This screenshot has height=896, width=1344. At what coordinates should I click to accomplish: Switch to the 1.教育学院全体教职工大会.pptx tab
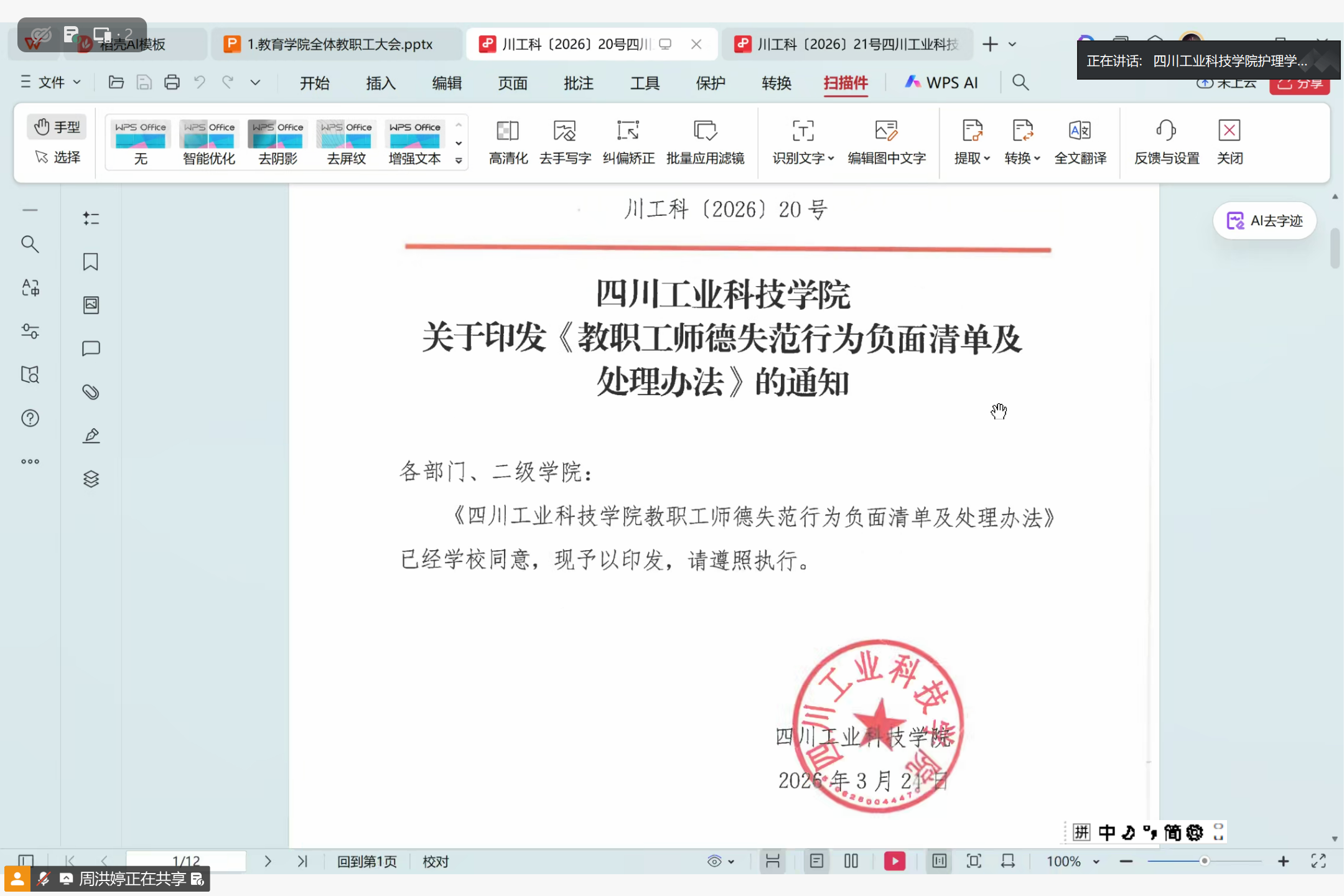tap(339, 44)
